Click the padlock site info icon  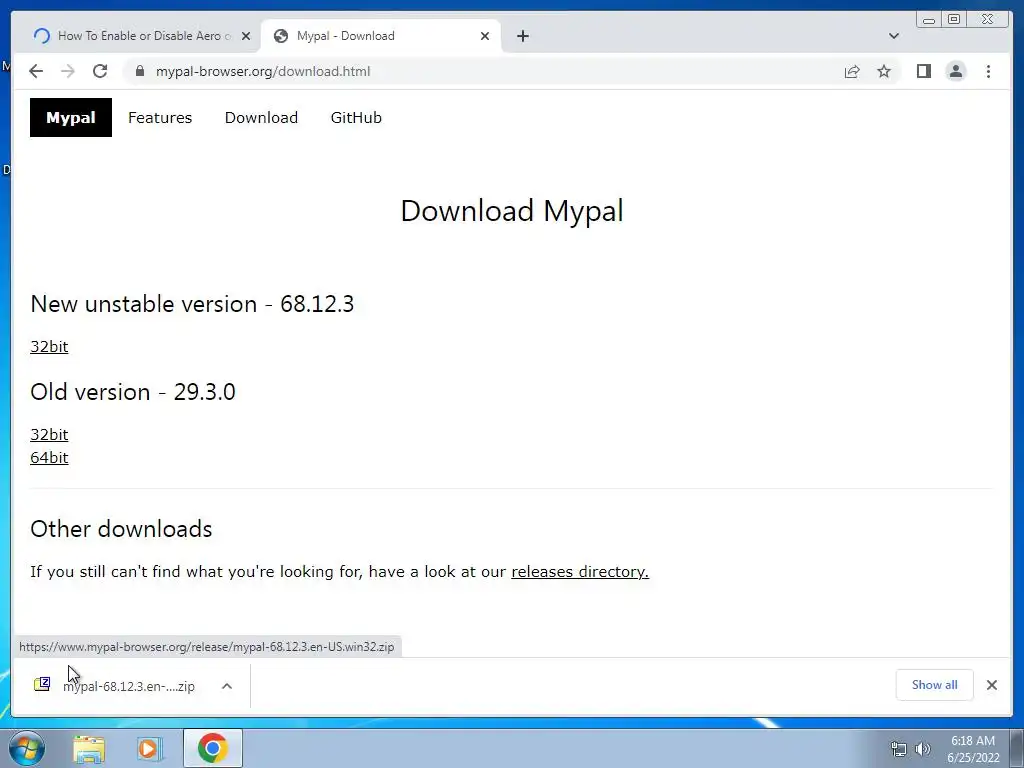(140, 71)
